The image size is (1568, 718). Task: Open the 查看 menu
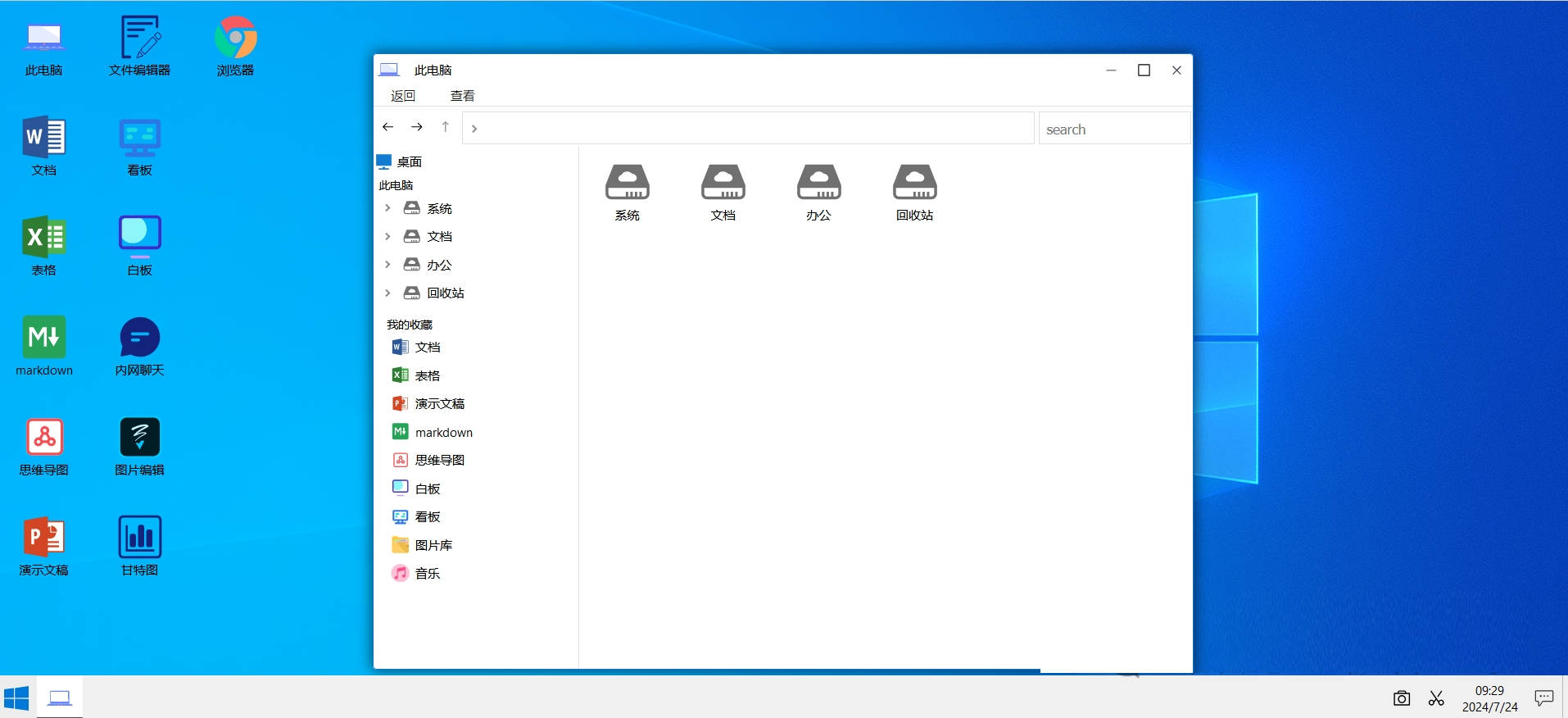click(462, 96)
